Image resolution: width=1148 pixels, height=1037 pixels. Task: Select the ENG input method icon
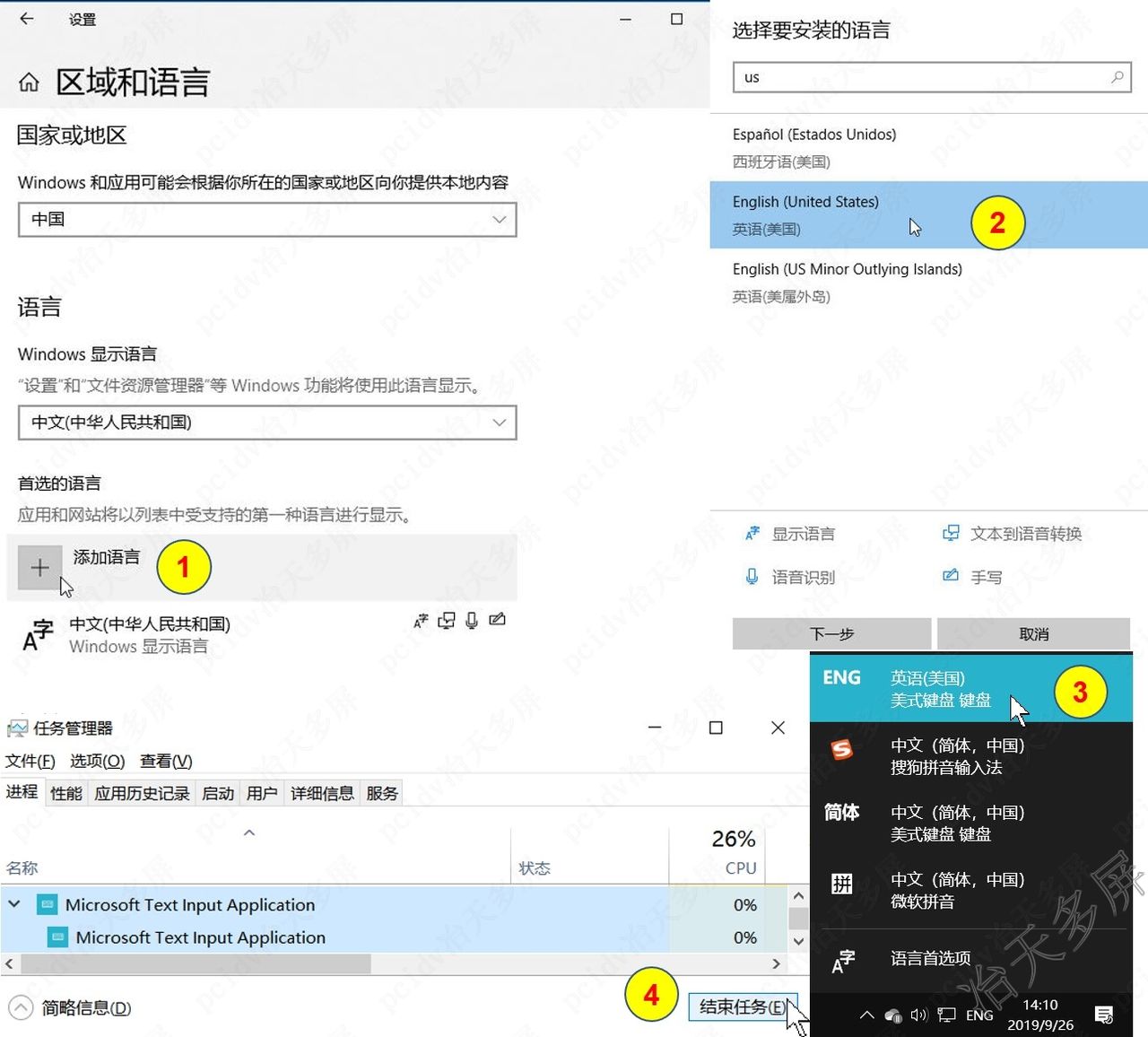click(841, 678)
